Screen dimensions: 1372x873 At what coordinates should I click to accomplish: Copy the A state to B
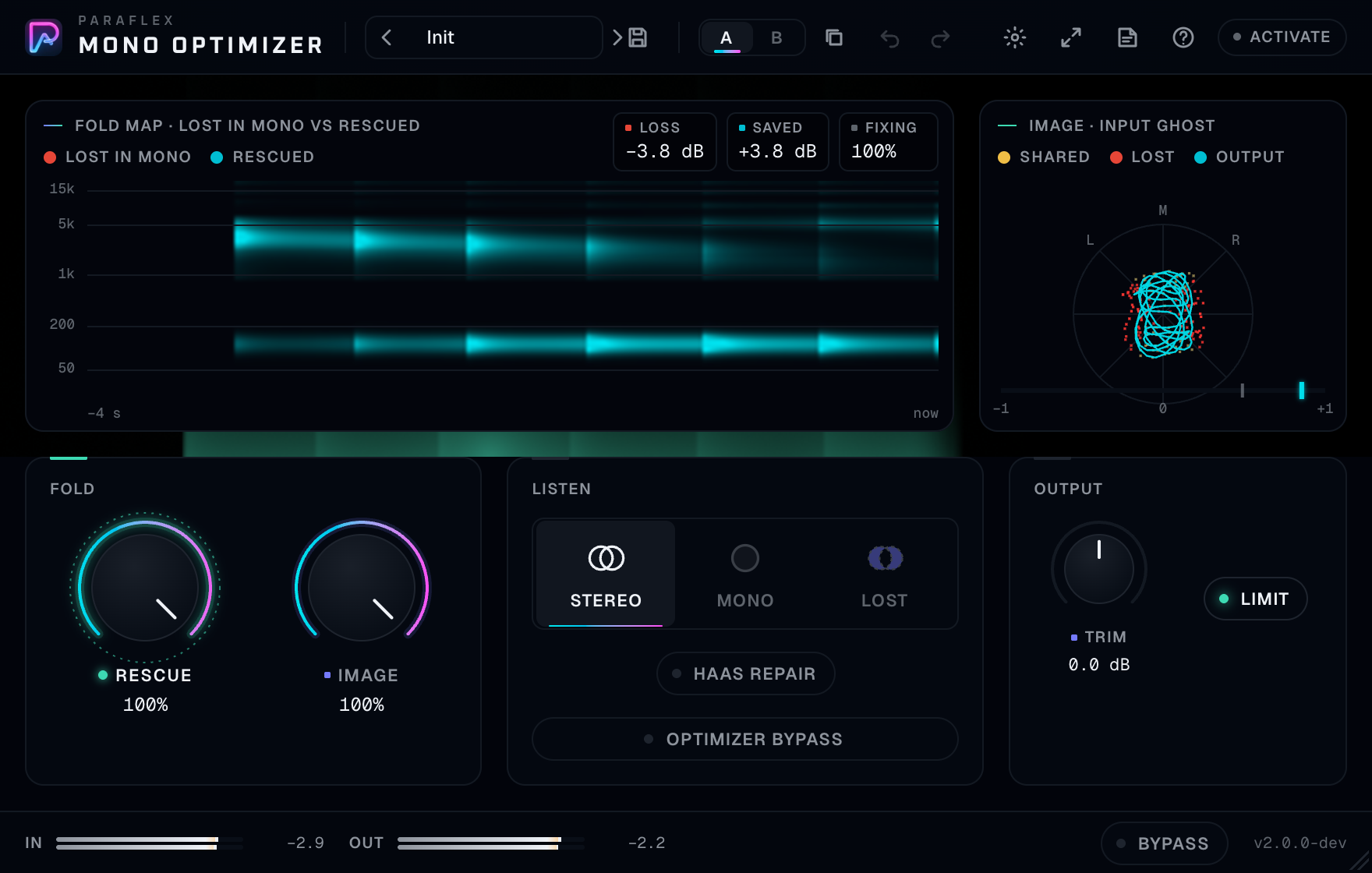point(834,37)
